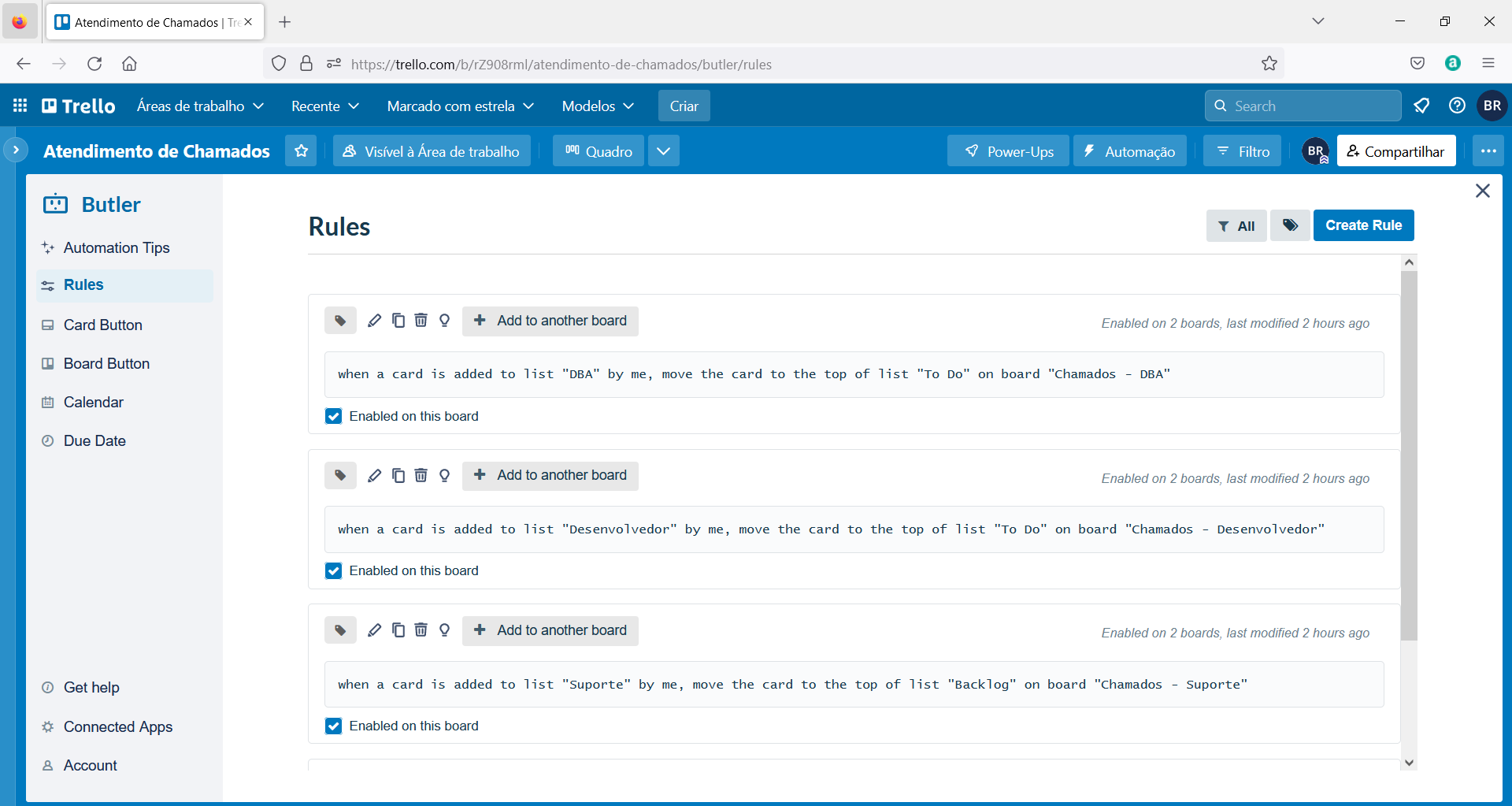Uncheck Enabled on this board for Desenvolvedor rule
Screen dimensions: 1512x806
coord(334,570)
